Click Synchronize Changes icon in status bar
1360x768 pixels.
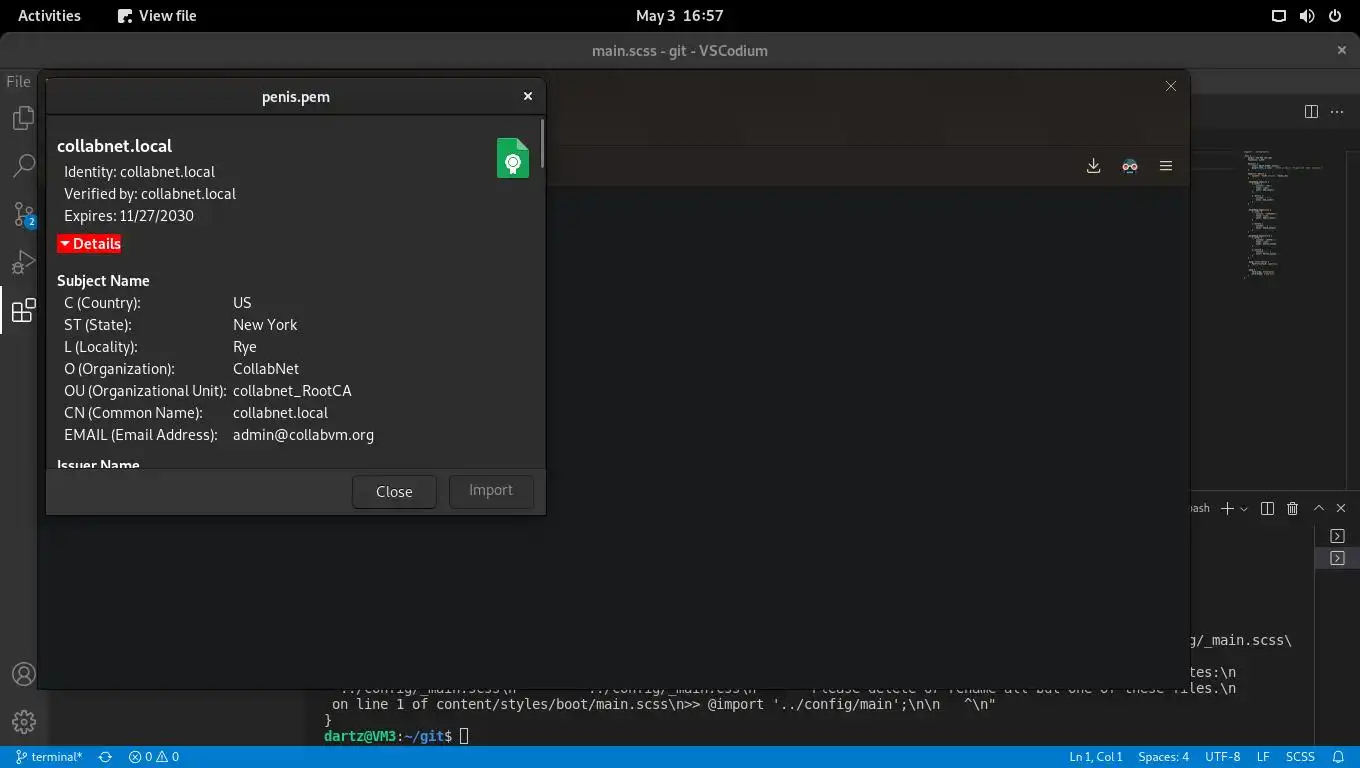coord(105,757)
